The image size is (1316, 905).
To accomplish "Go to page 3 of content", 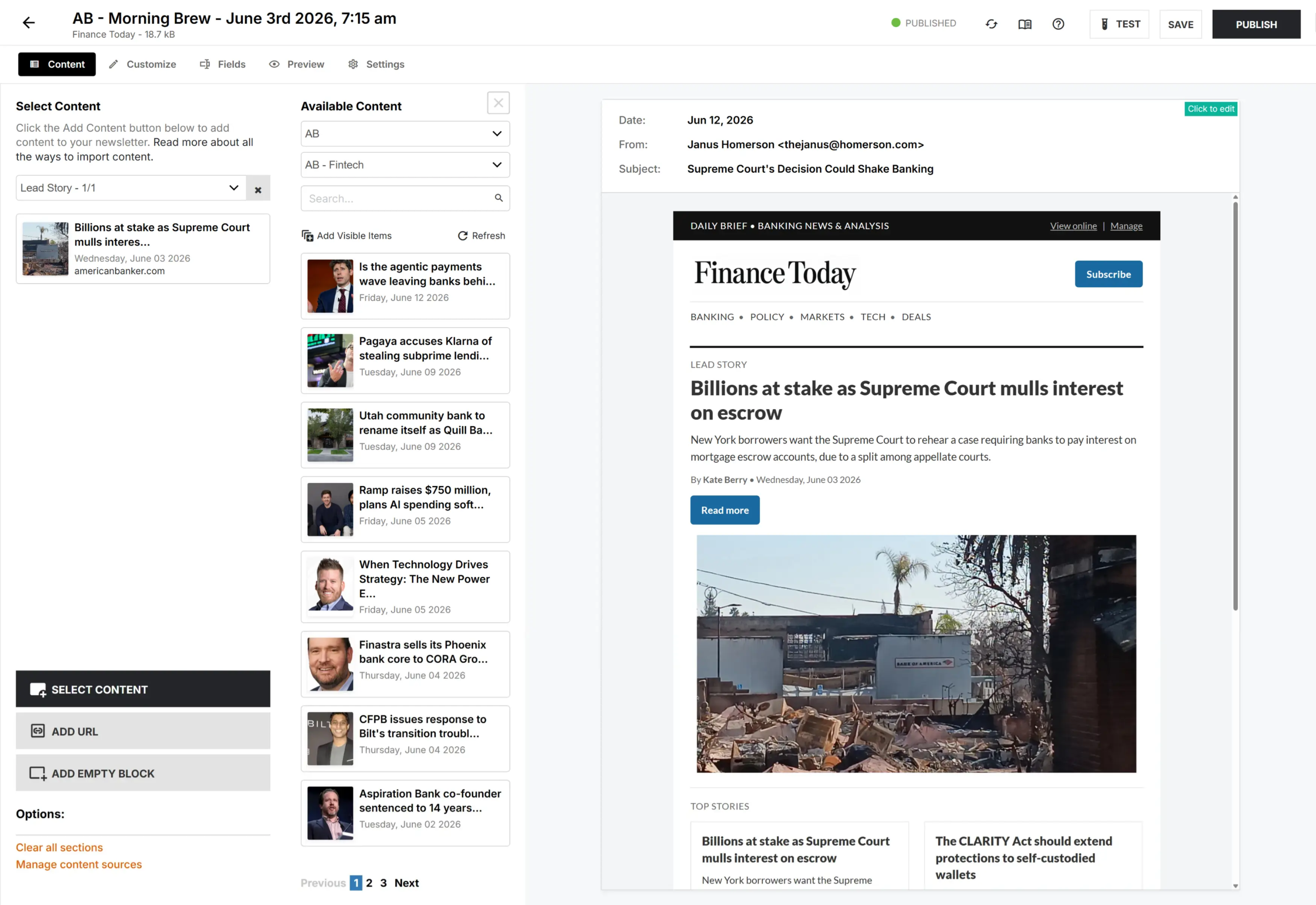I will [x=383, y=883].
